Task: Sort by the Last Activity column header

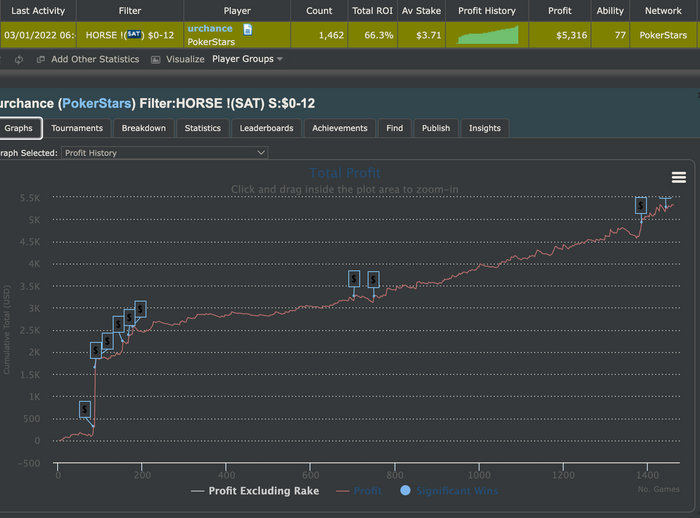Action: pos(38,11)
